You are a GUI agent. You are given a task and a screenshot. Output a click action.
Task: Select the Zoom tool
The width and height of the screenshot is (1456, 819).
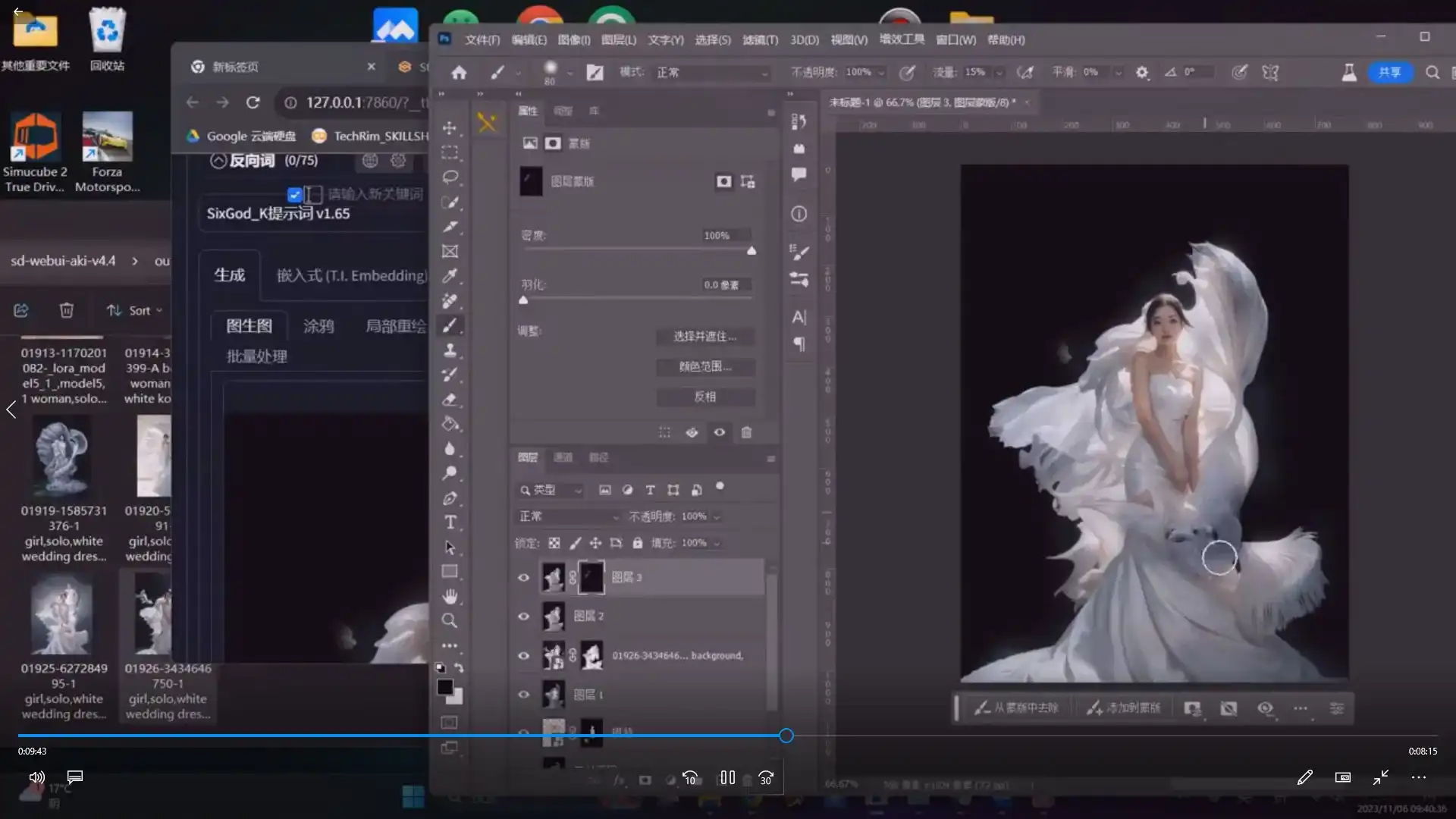[450, 620]
